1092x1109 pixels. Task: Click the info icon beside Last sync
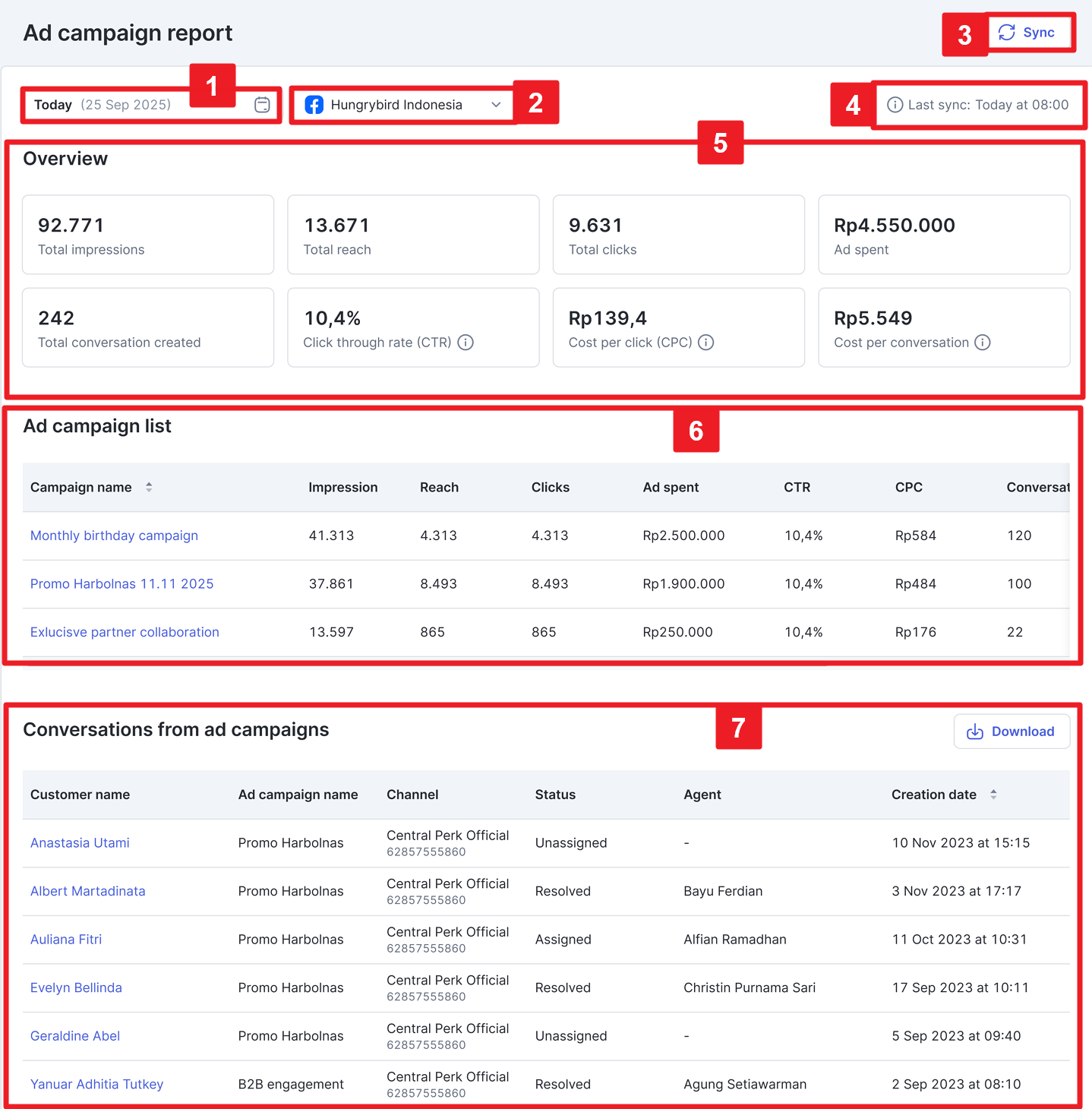coord(895,105)
